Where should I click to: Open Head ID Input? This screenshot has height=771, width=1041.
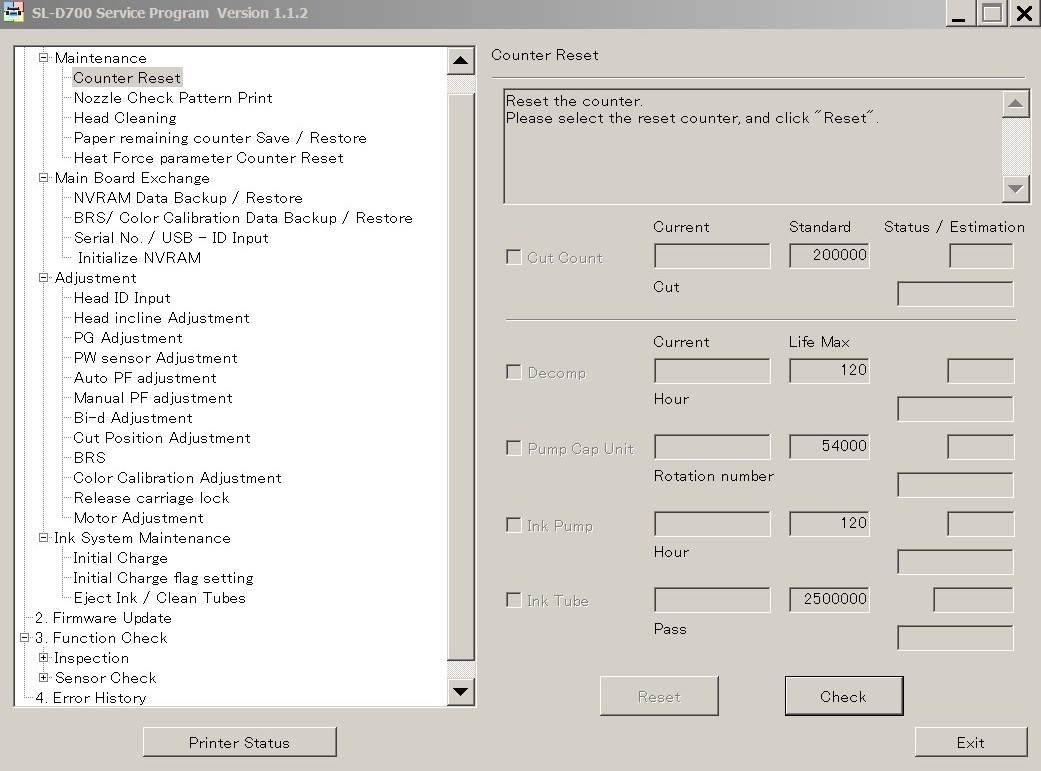coord(122,298)
